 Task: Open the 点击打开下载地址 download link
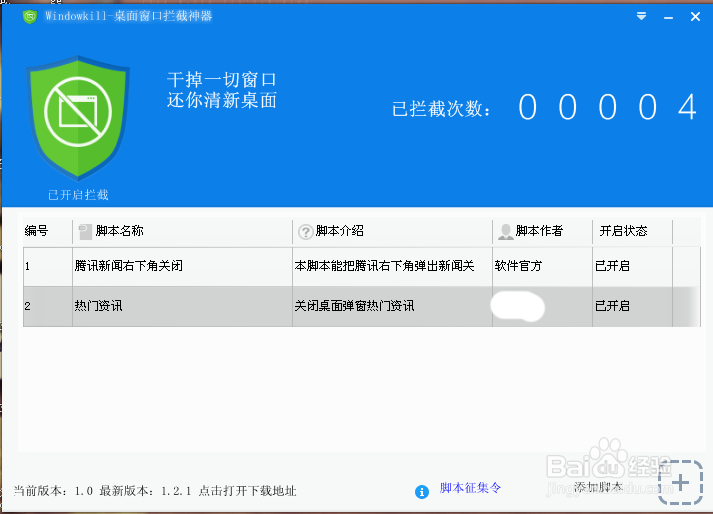pos(247,491)
